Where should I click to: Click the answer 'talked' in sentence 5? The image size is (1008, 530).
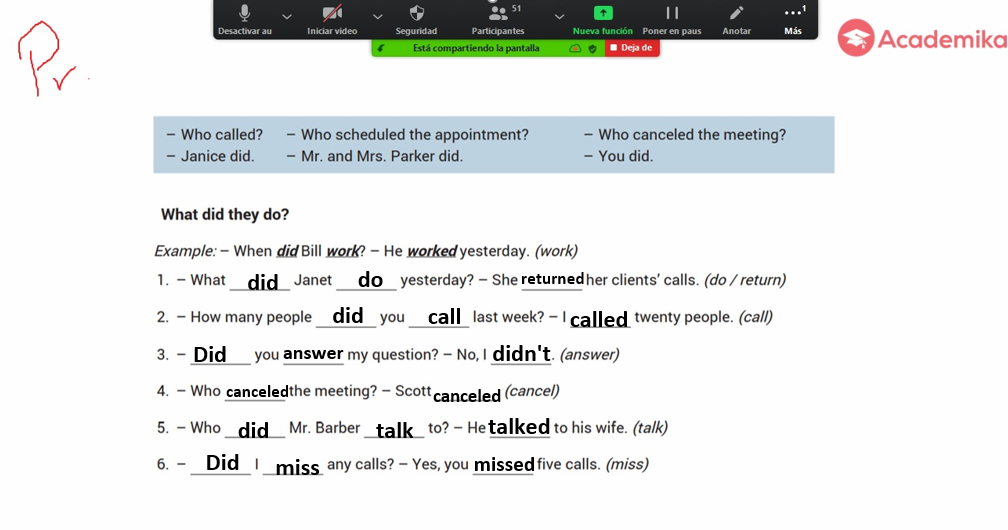519,427
